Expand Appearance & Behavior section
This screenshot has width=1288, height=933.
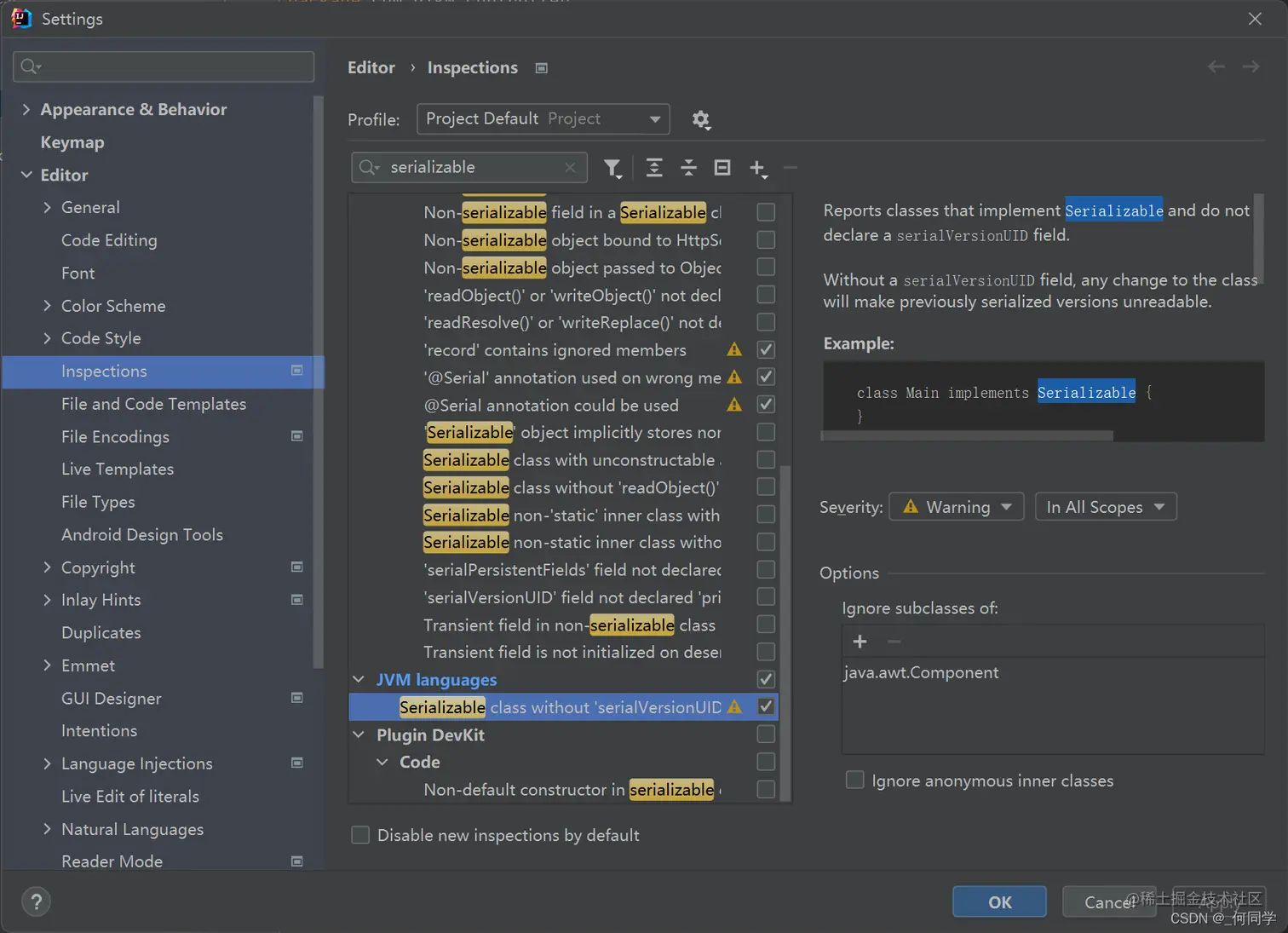pos(26,109)
